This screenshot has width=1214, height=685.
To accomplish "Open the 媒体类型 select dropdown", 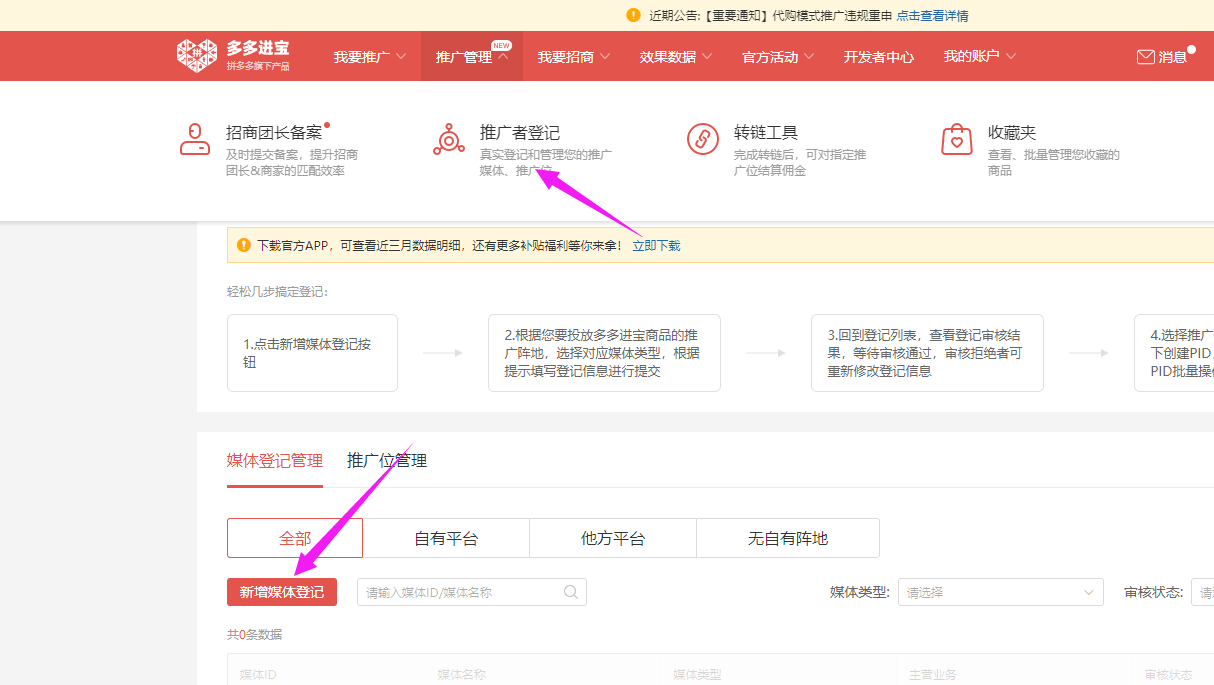I will [x=1001, y=592].
